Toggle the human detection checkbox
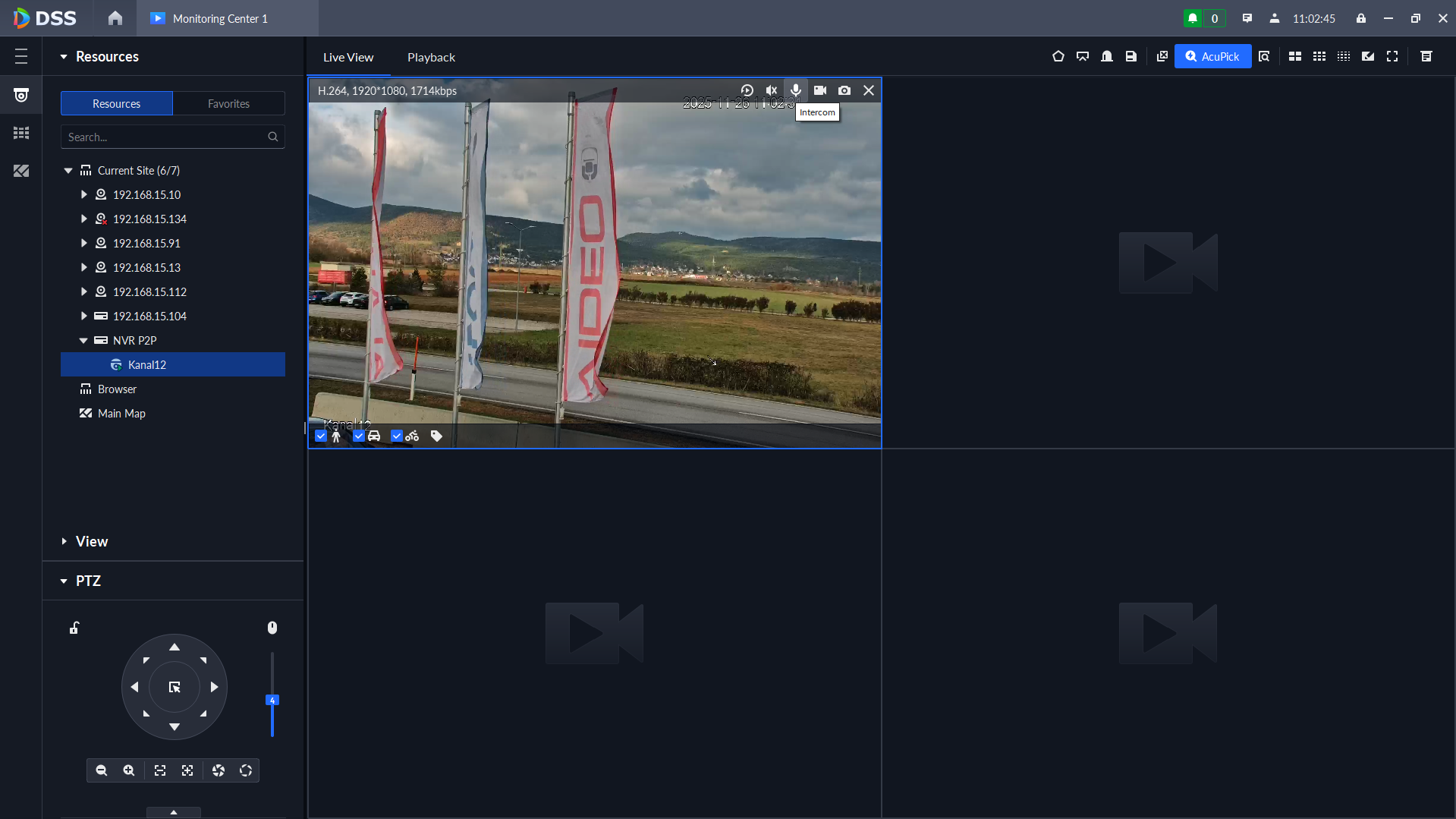 321,436
